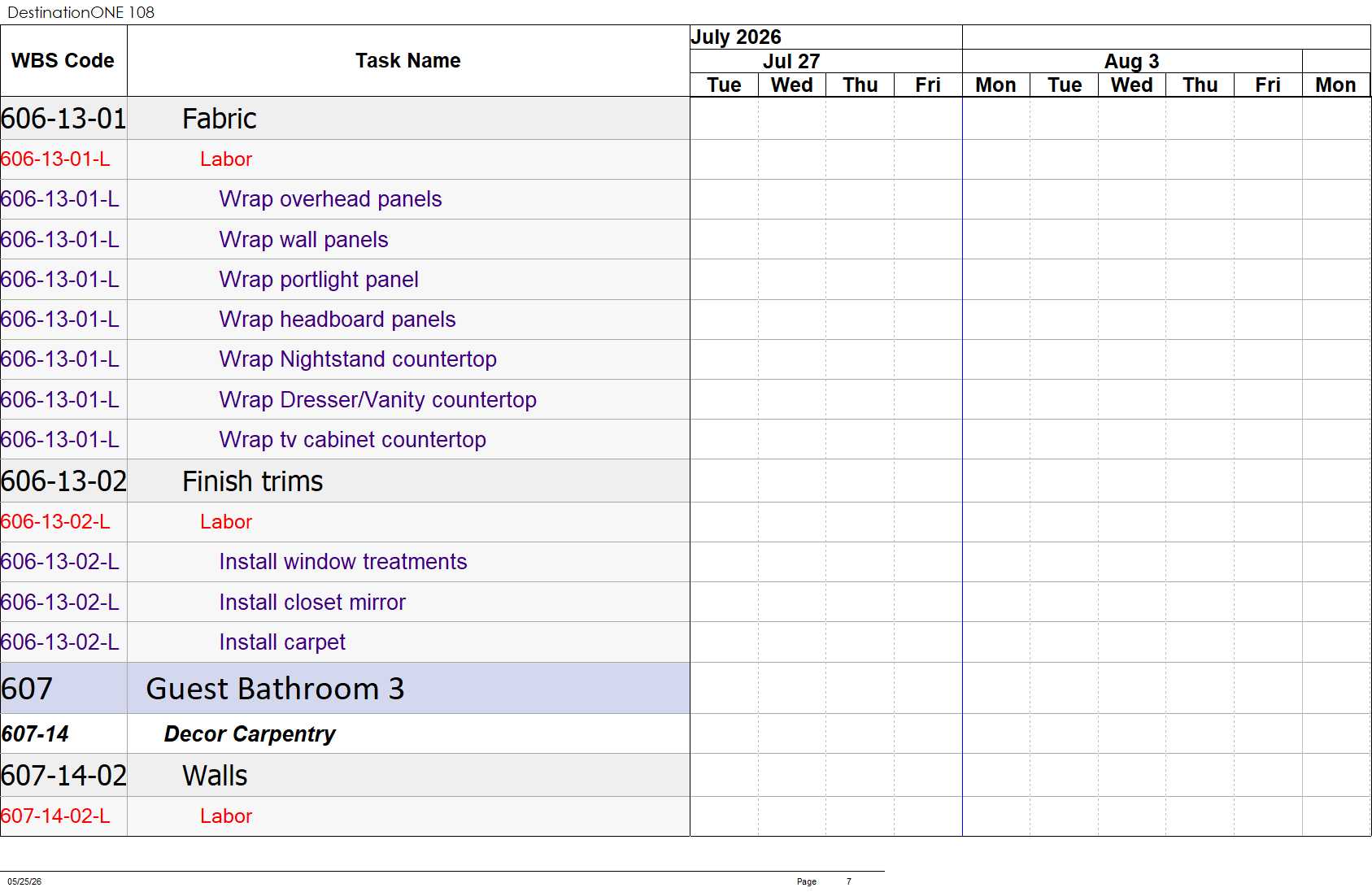Screen dimensions: 1372x892
Task: Click the DestinationONE 108 title text
Action: click(x=81, y=12)
